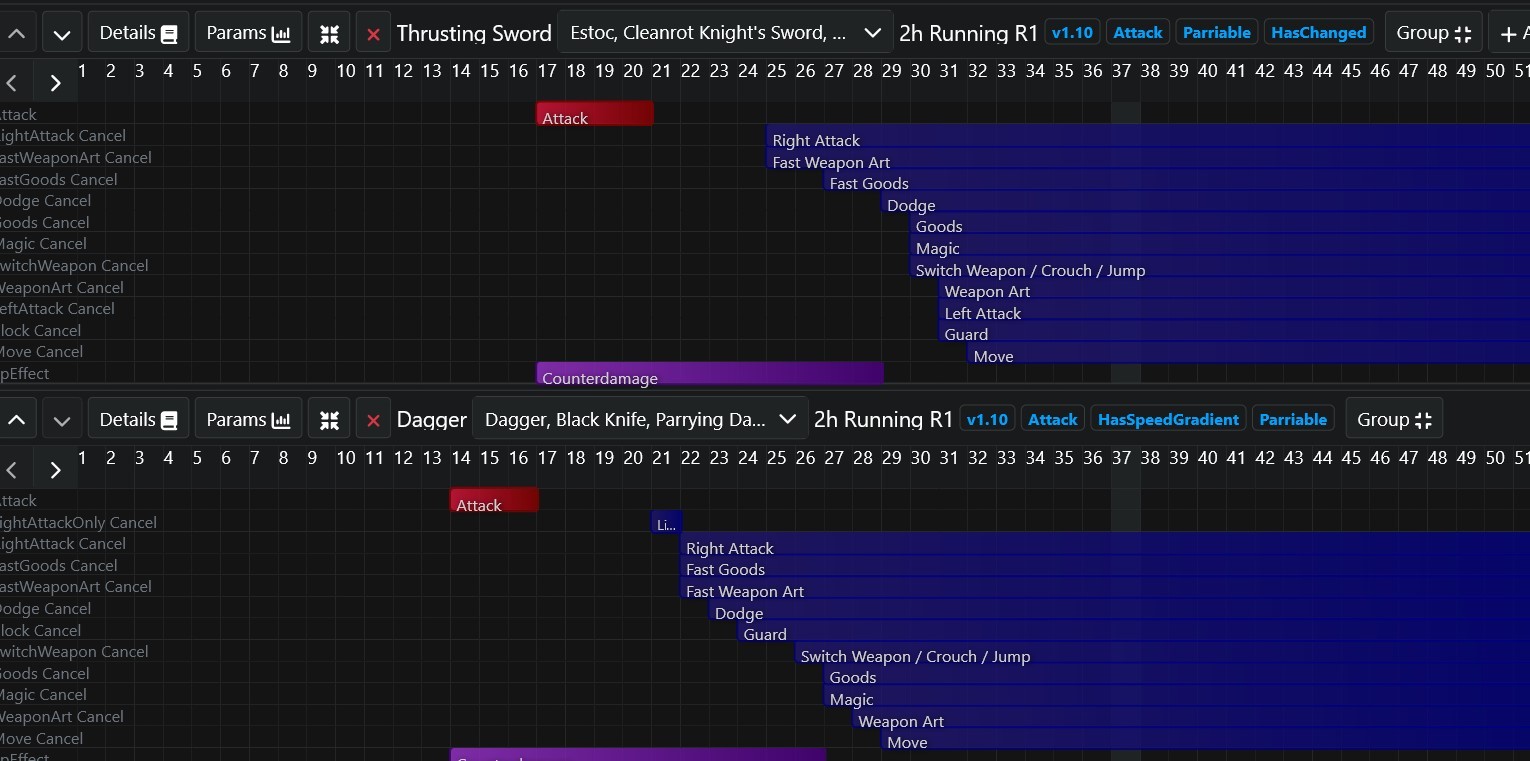
Task: Go to next frame in Dagger timeline
Action: (56, 470)
